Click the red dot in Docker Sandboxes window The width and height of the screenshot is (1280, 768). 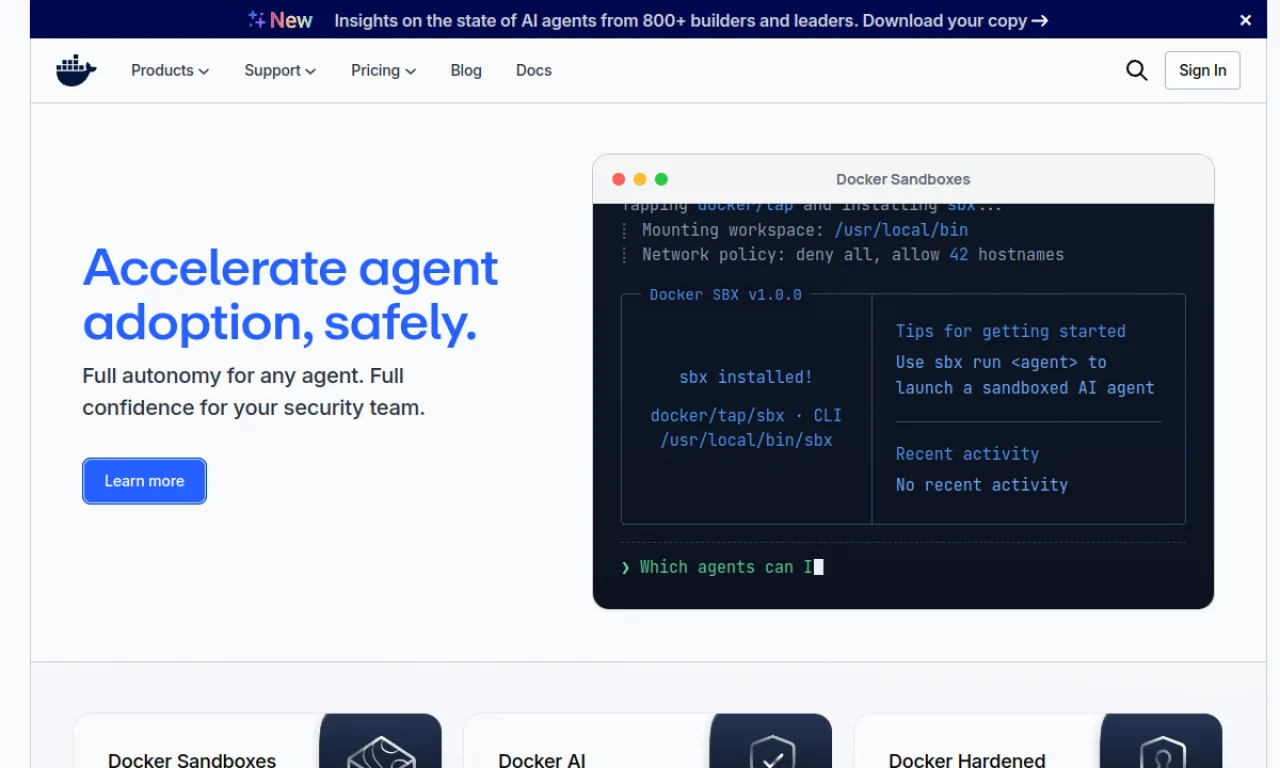coord(618,179)
